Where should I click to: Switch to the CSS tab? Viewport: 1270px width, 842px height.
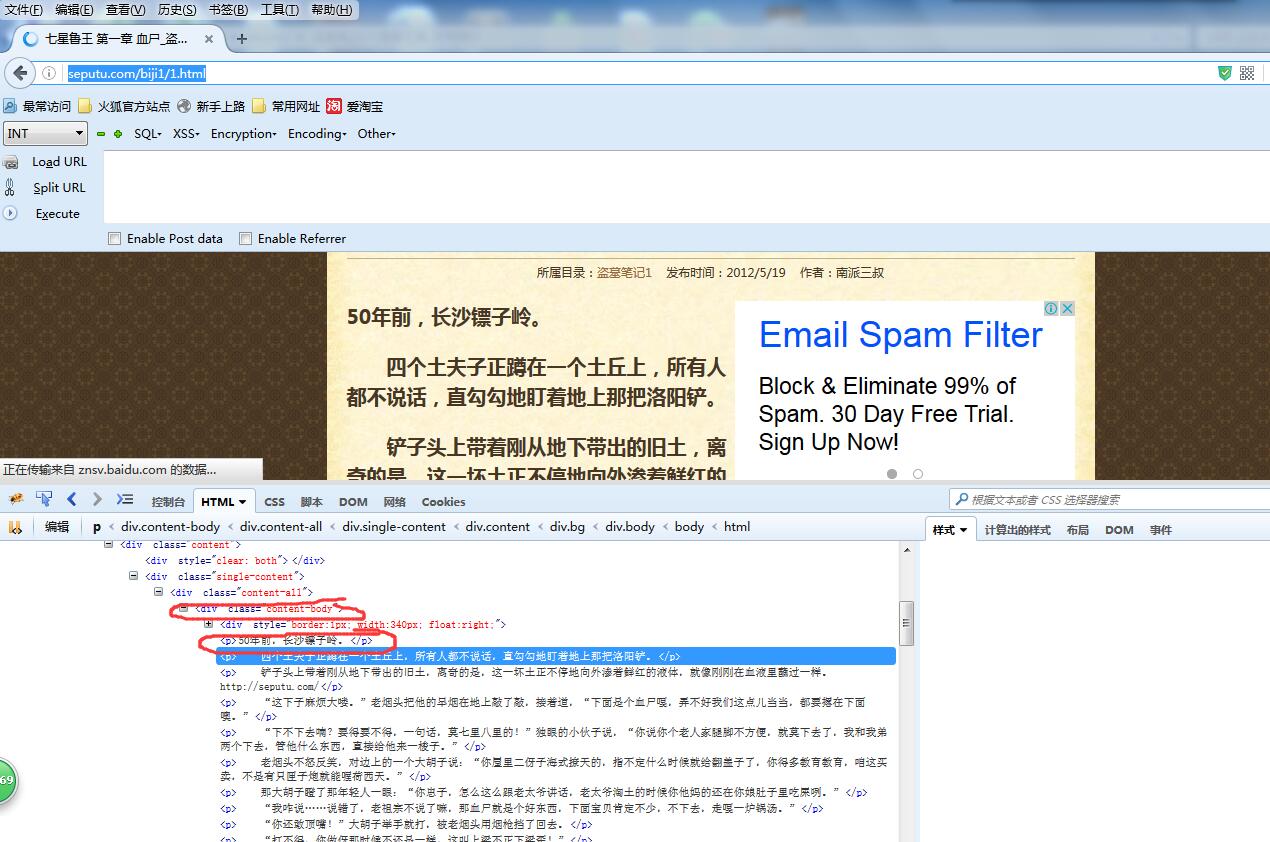(x=274, y=502)
